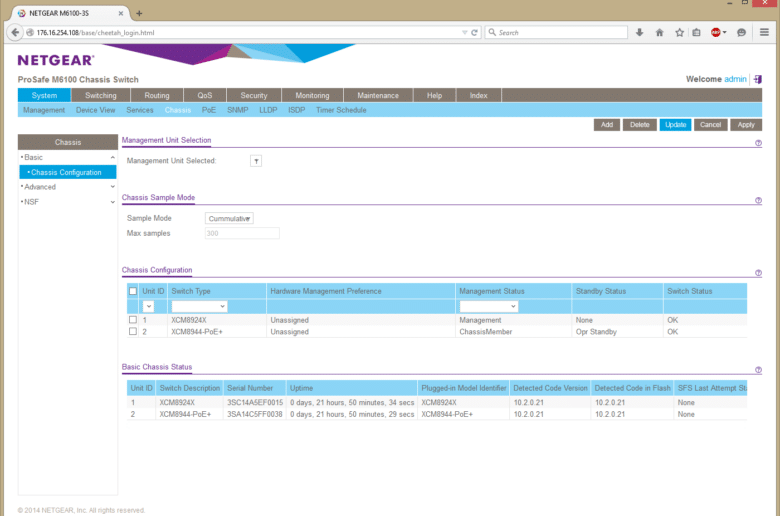Click the browser back arrow button
This screenshot has height=516, width=780.
coord(15,32)
